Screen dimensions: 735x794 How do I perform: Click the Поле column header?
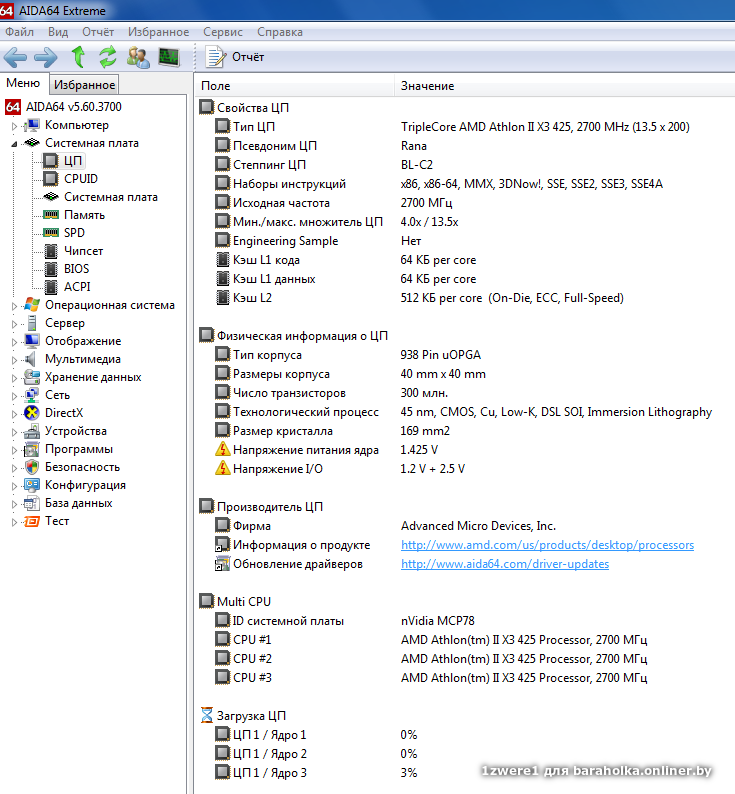tap(294, 86)
